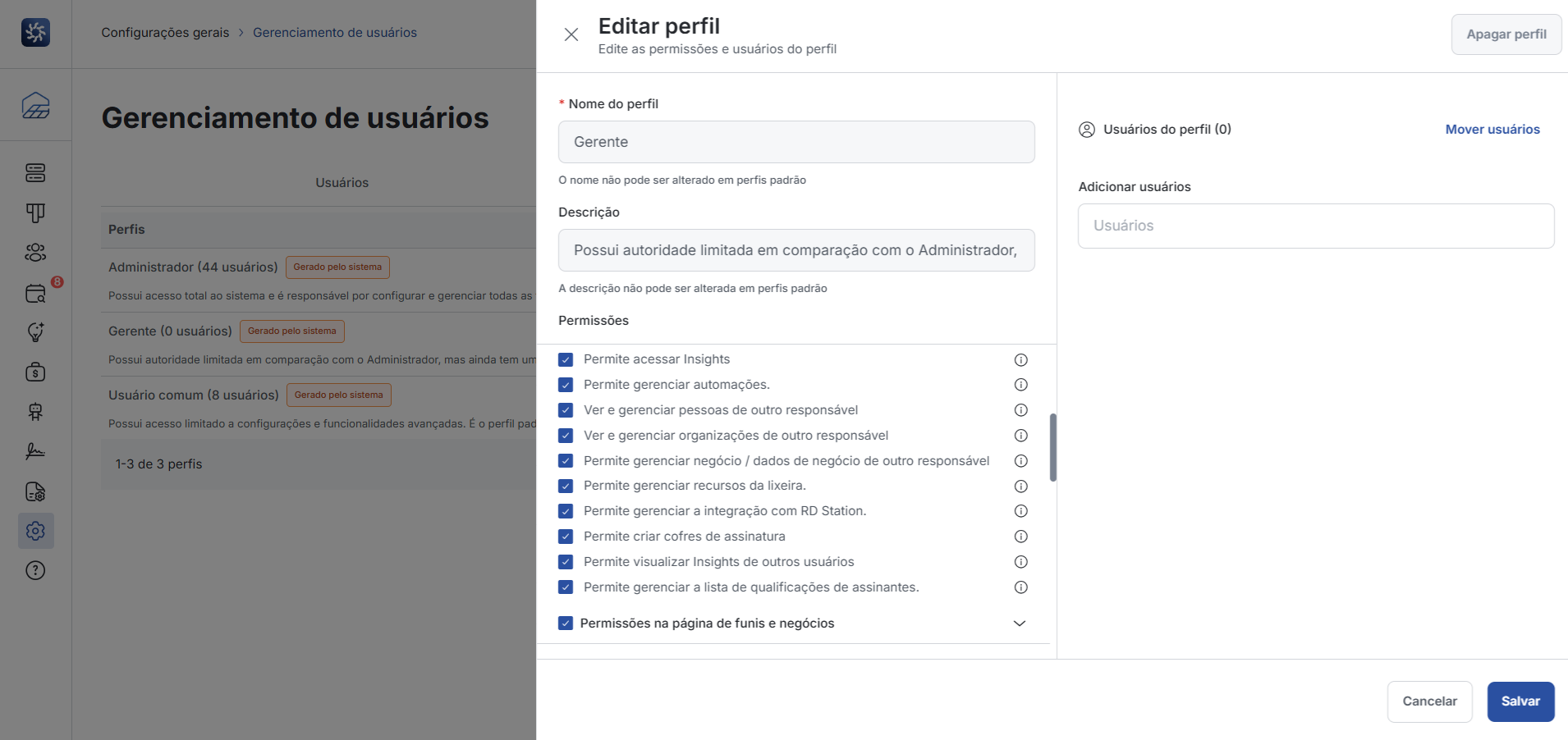Open Gerenciamento de usuários breadcrumb
Screen dimensions: 1568x740
point(335,33)
